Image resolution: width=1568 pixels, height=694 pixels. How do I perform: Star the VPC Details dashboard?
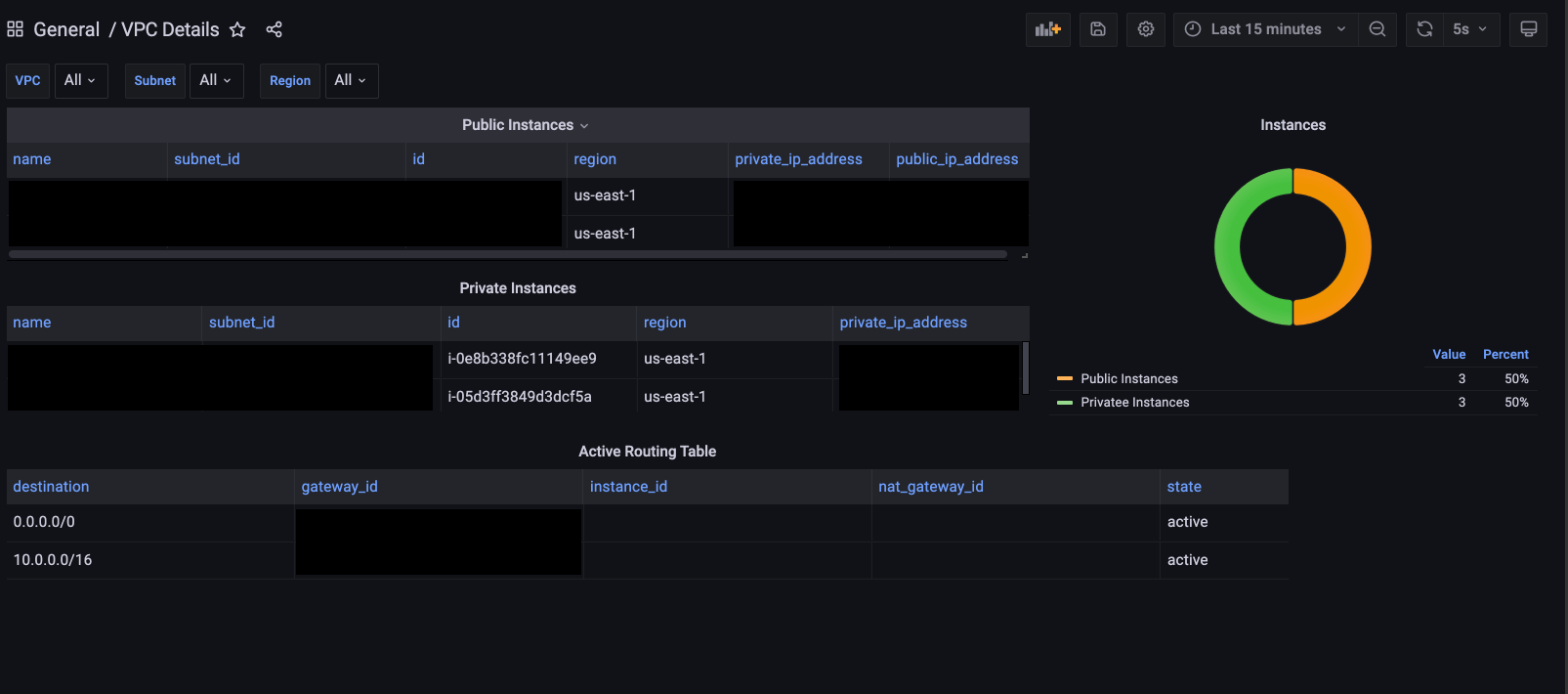pos(237,29)
